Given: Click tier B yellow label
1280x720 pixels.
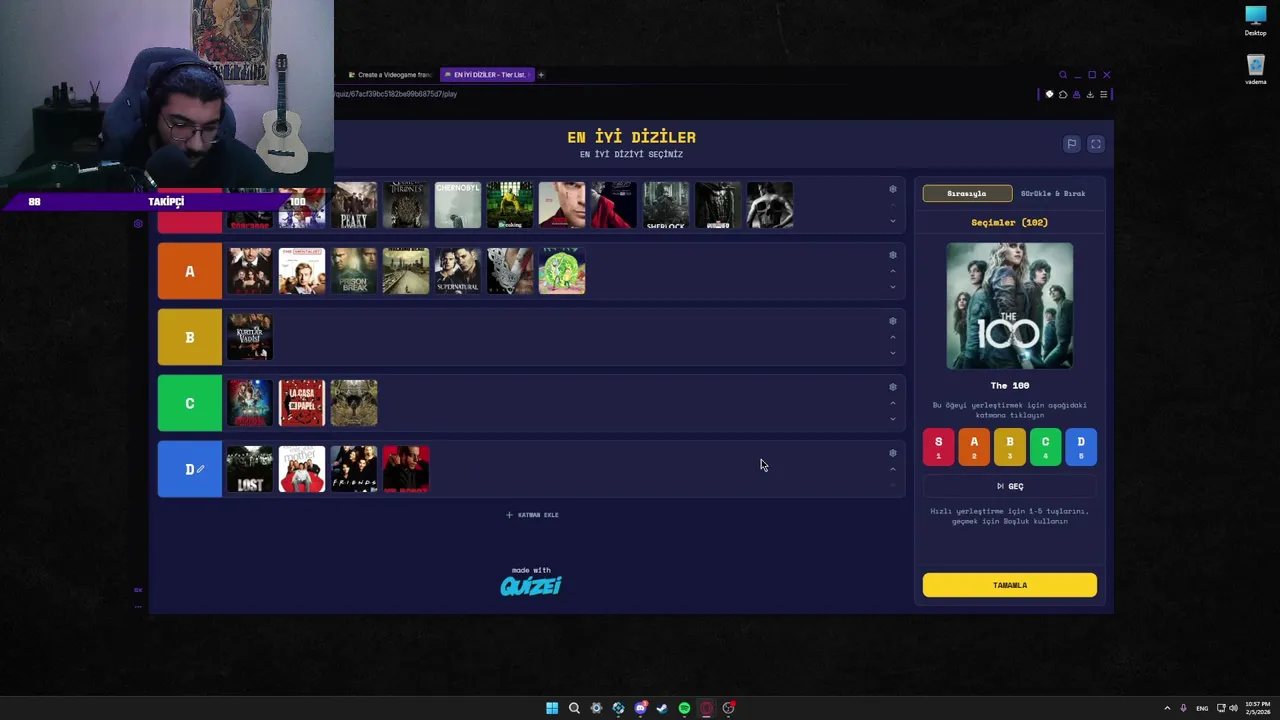Looking at the screenshot, I should point(190,337).
